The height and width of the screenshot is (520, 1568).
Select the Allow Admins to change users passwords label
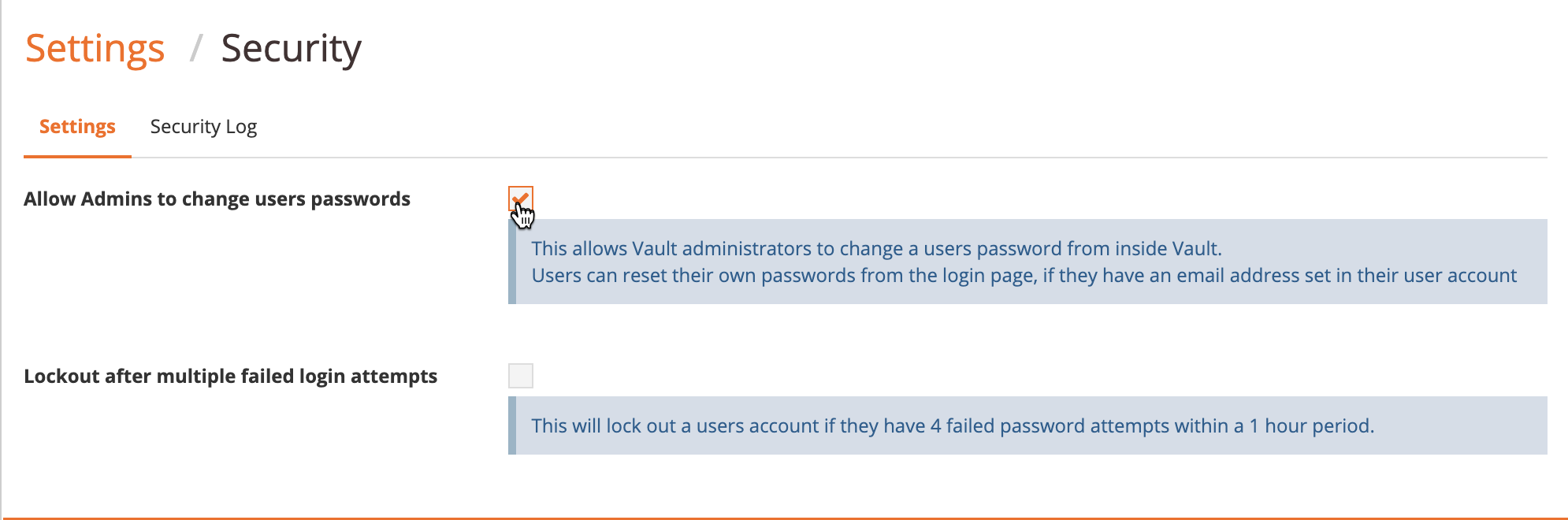(217, 199)
